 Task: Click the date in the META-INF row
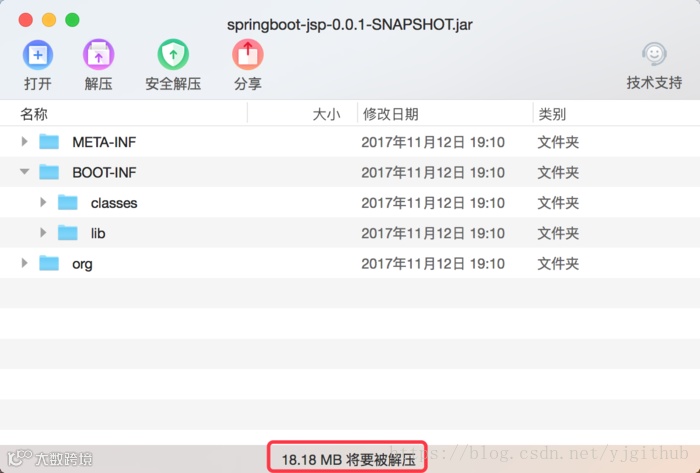pyautogui.click(x=433, y=142)
